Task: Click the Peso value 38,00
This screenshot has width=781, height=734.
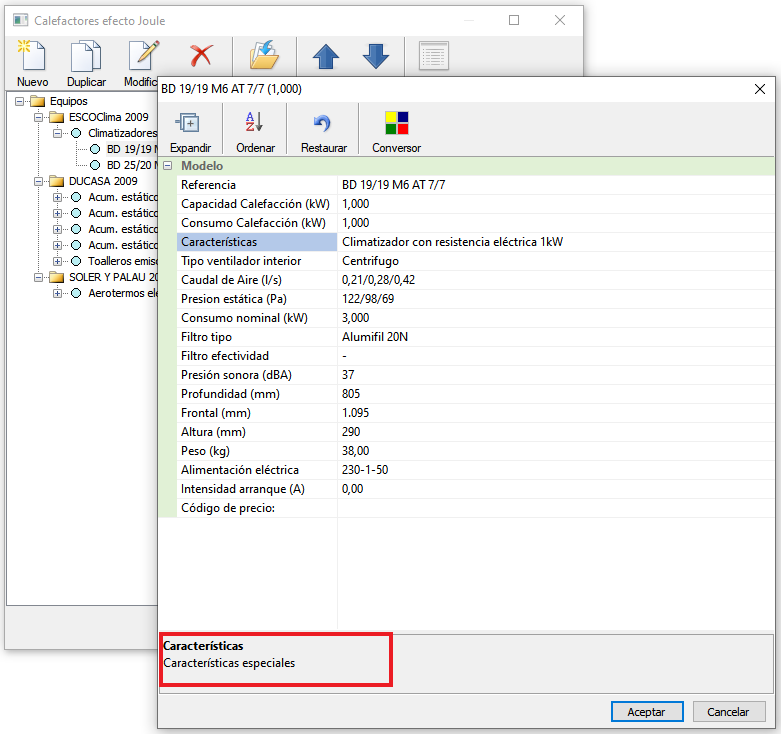Action: pos(555,451)
